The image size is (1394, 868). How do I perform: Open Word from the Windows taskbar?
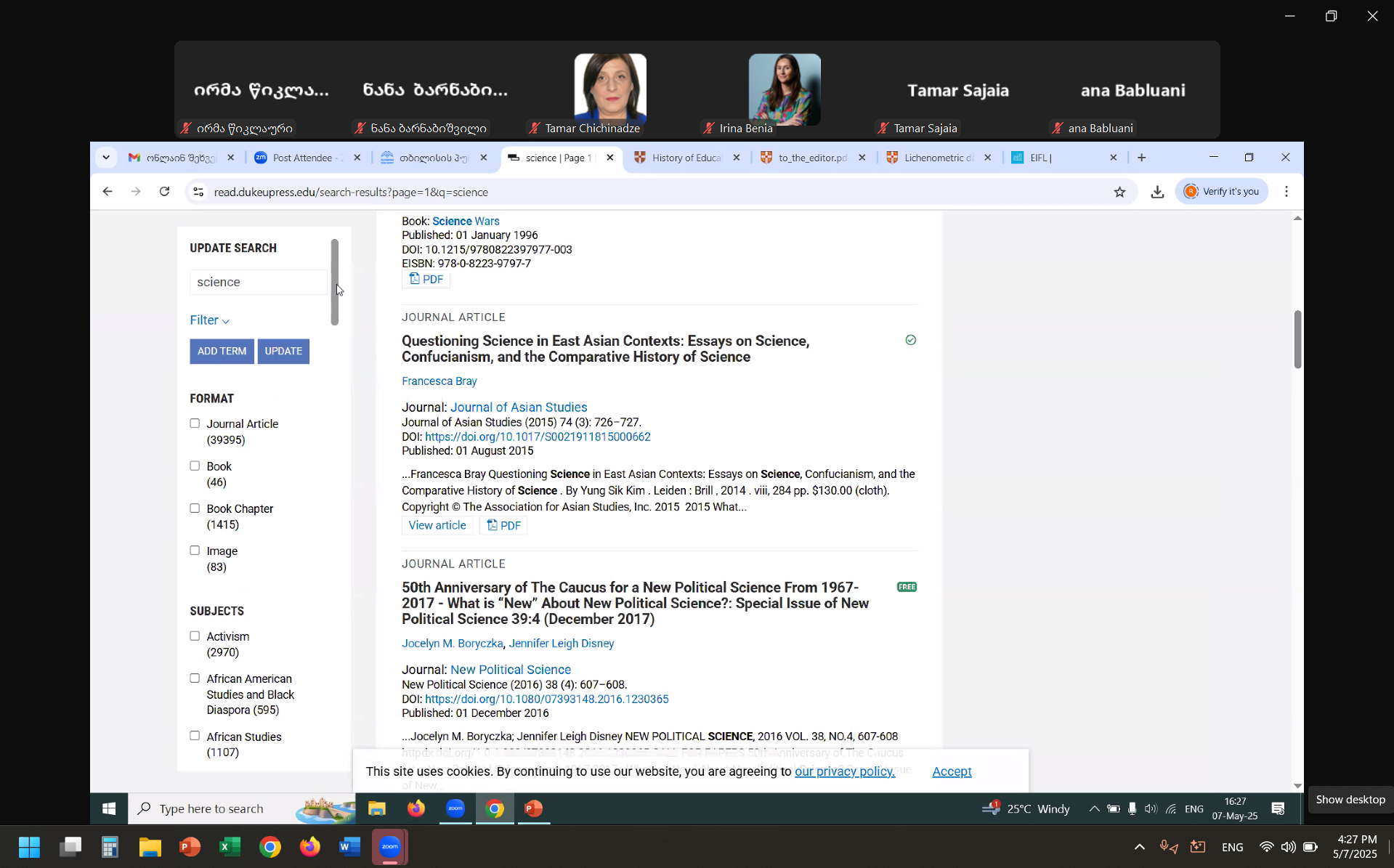[x=349, y=847]
